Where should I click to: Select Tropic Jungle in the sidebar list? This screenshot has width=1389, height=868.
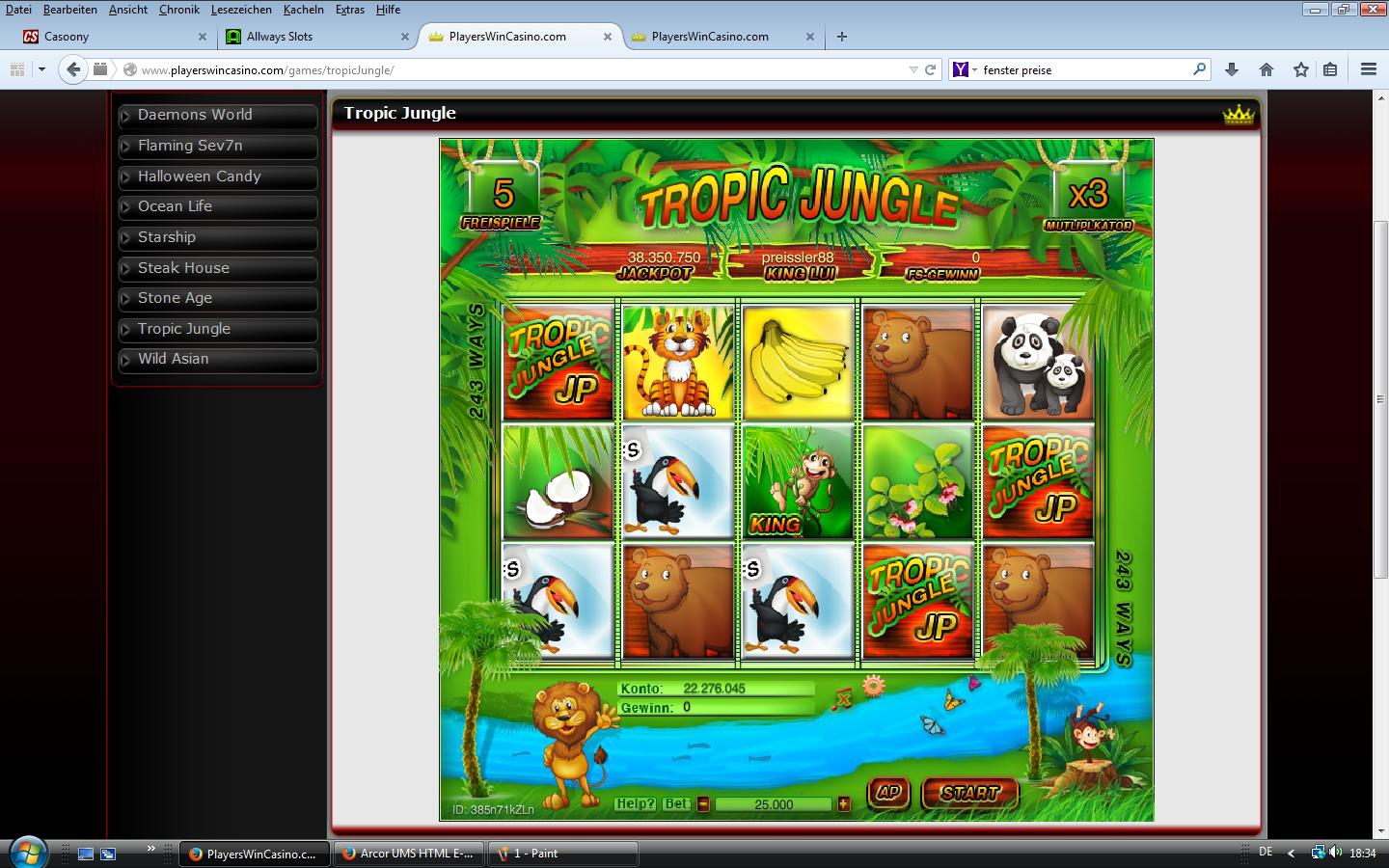[x=218, y=329]
